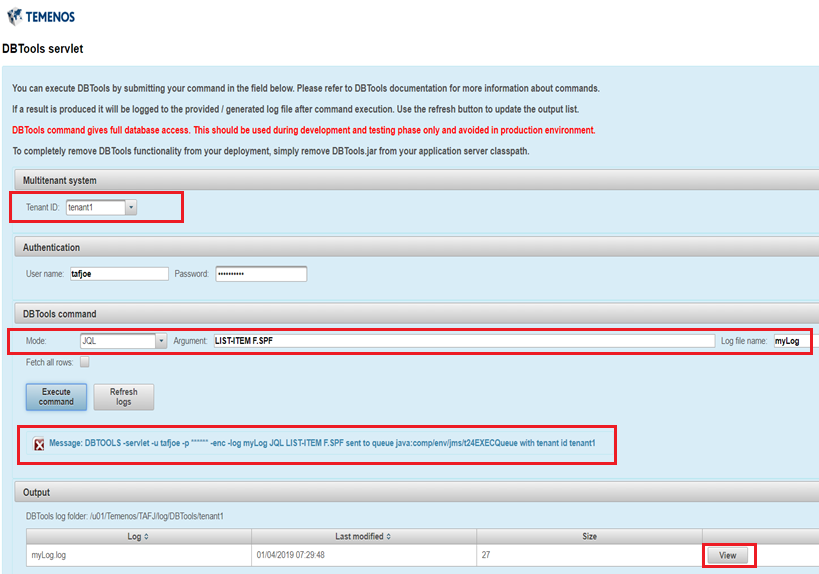Click the Multitenant system section header

pyautogui.click(x=60, y=180)
